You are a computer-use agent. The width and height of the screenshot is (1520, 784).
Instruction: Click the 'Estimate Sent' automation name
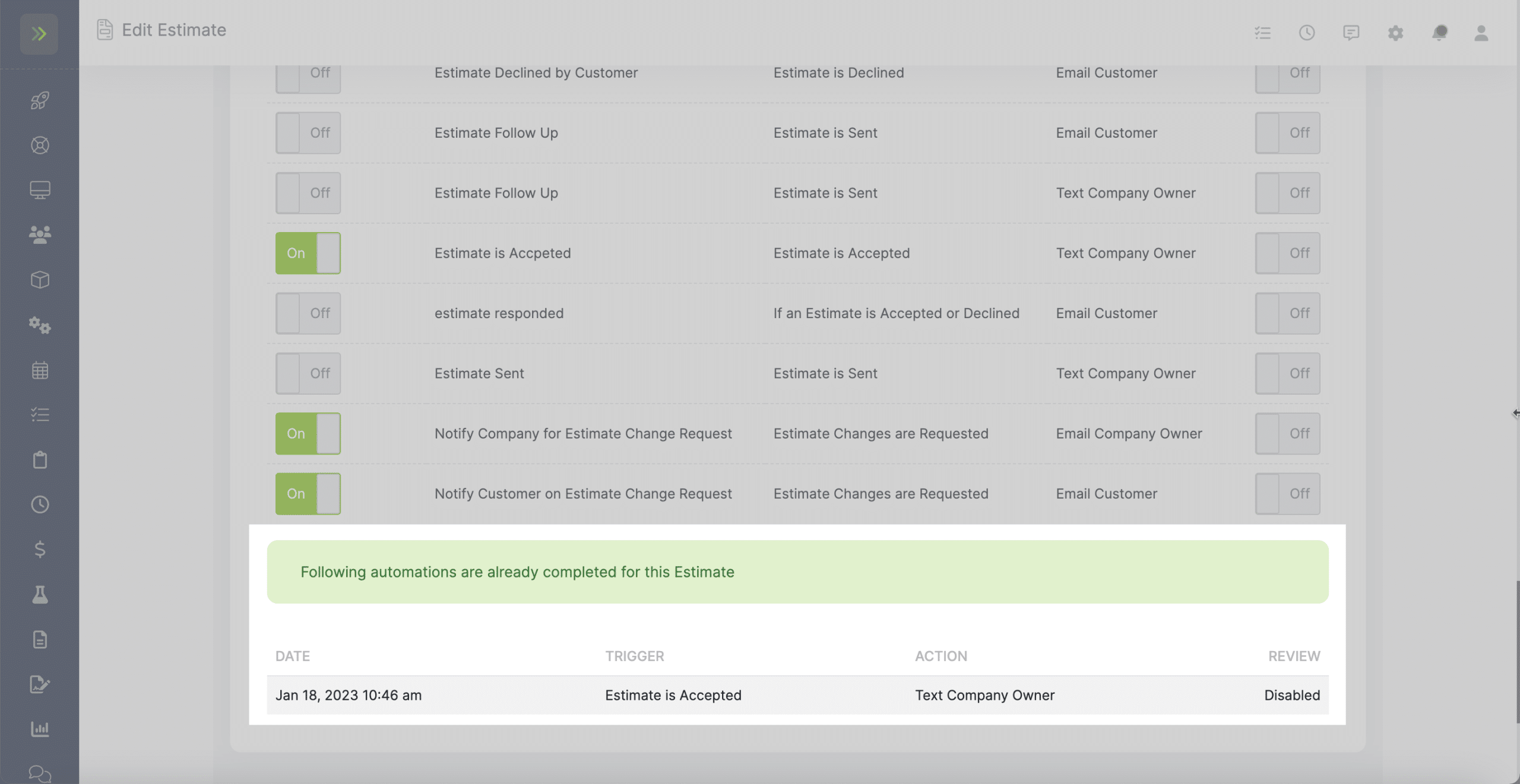479,373
